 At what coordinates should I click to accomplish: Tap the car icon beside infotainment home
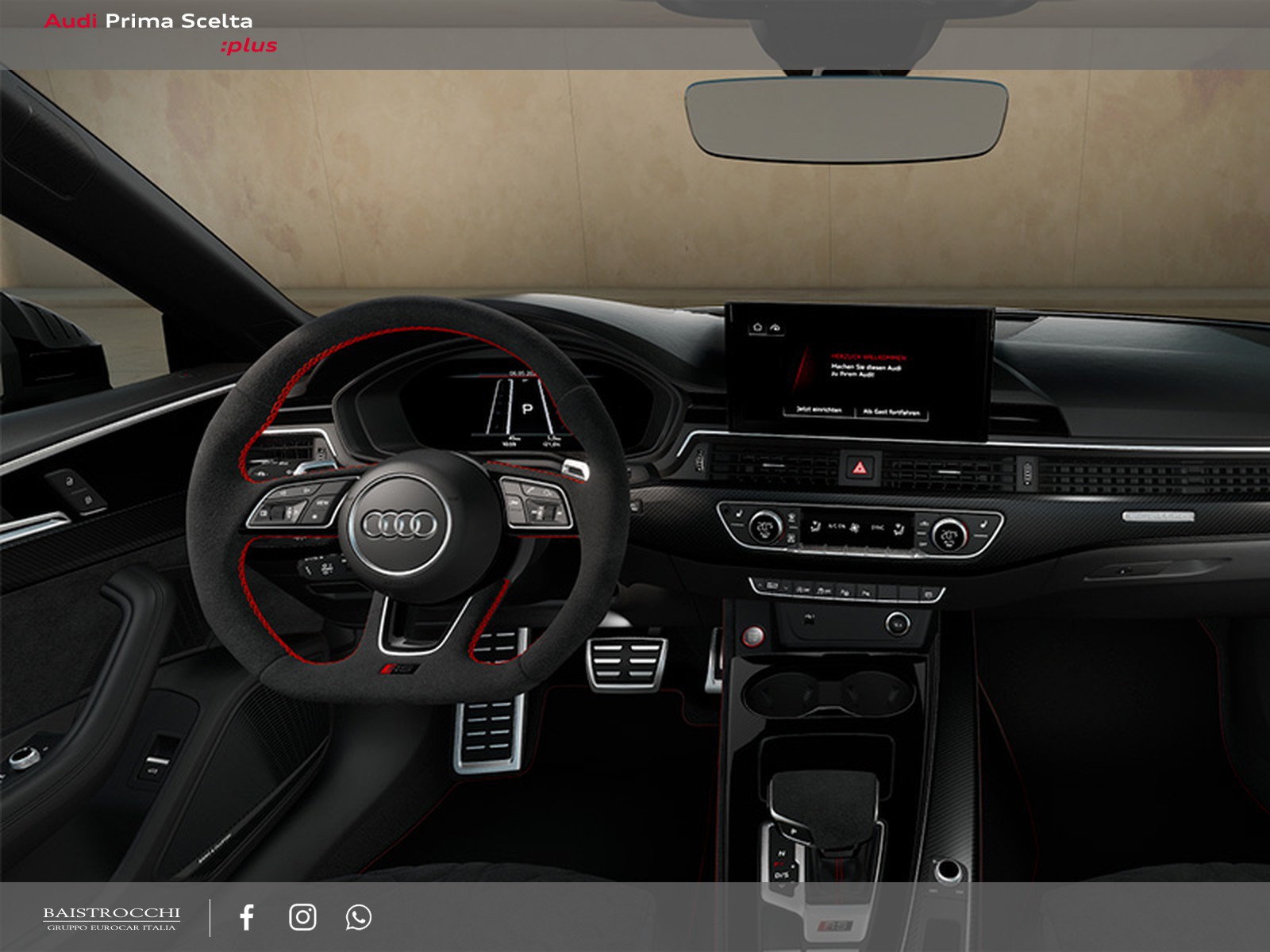[x=775, y=327]
